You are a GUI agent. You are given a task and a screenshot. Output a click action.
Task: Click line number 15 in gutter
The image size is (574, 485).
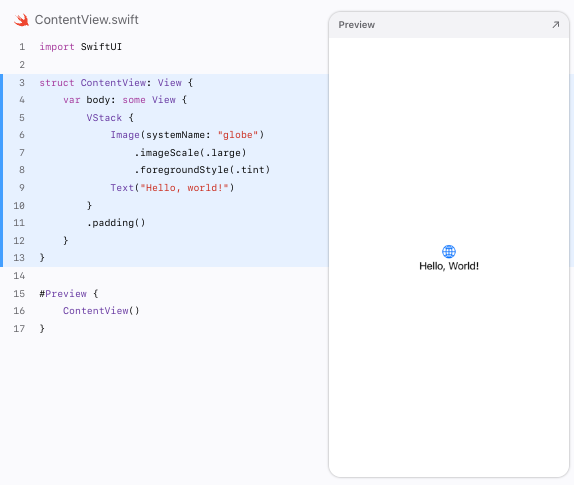(x=19, y=294)
